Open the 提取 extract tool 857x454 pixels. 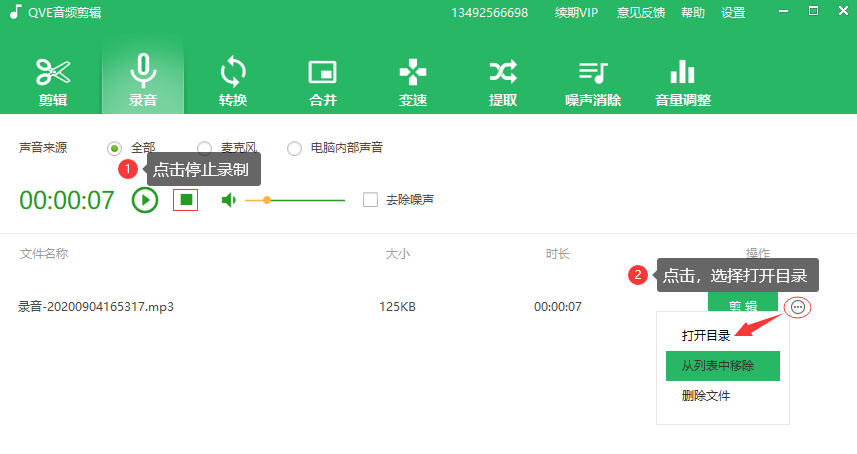[x=502, y=81]
